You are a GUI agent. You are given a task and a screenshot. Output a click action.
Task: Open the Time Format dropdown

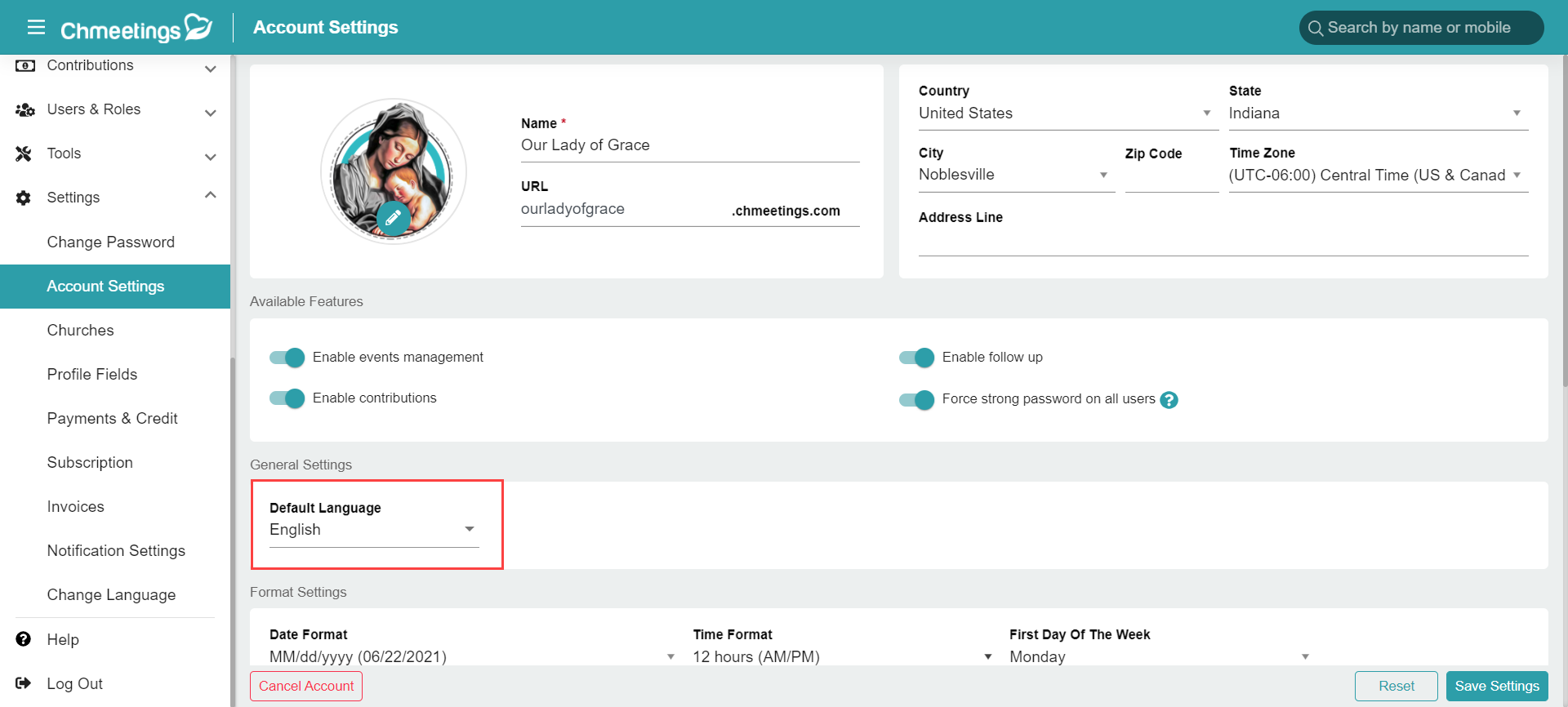[x=844, y=656]
